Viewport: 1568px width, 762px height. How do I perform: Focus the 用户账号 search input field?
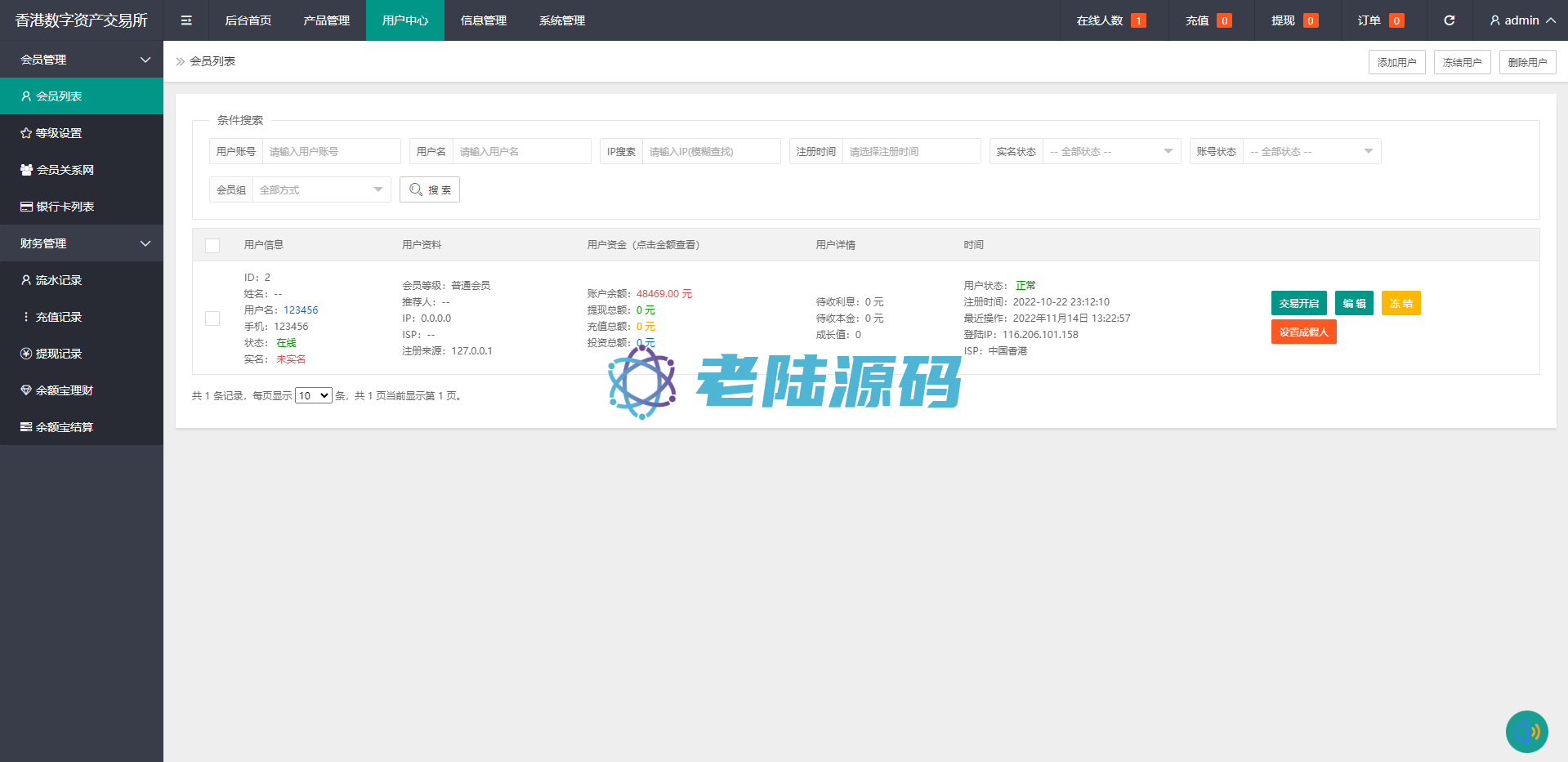[x=331, y=151]
